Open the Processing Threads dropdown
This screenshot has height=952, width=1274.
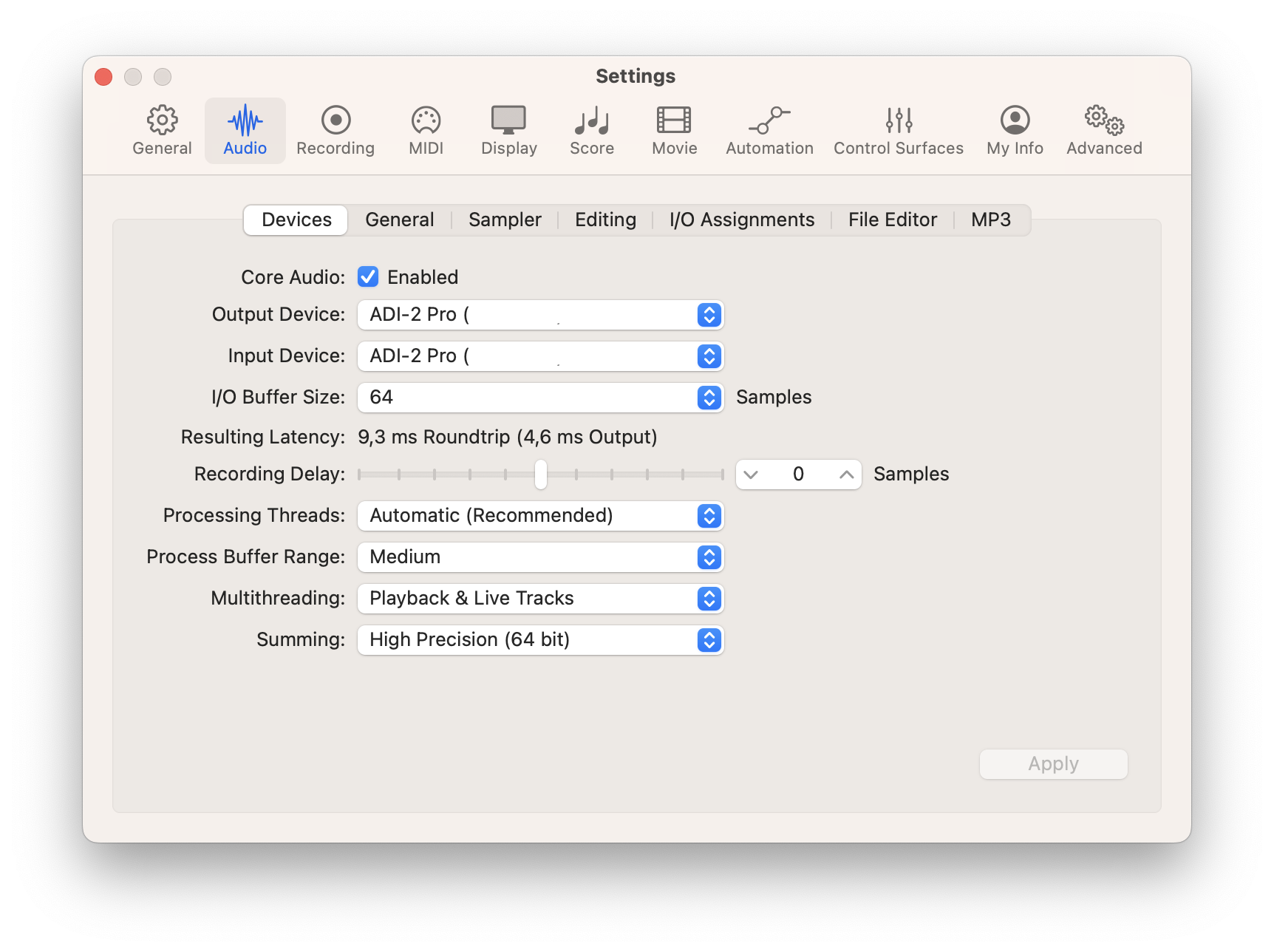coord(540,516)
